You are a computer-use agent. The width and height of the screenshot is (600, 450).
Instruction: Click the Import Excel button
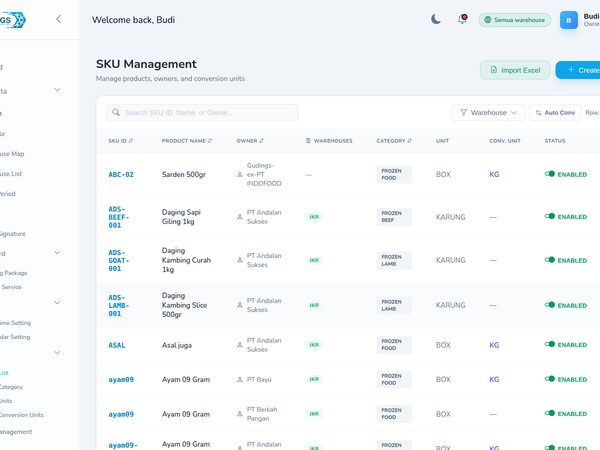[515, 70]
